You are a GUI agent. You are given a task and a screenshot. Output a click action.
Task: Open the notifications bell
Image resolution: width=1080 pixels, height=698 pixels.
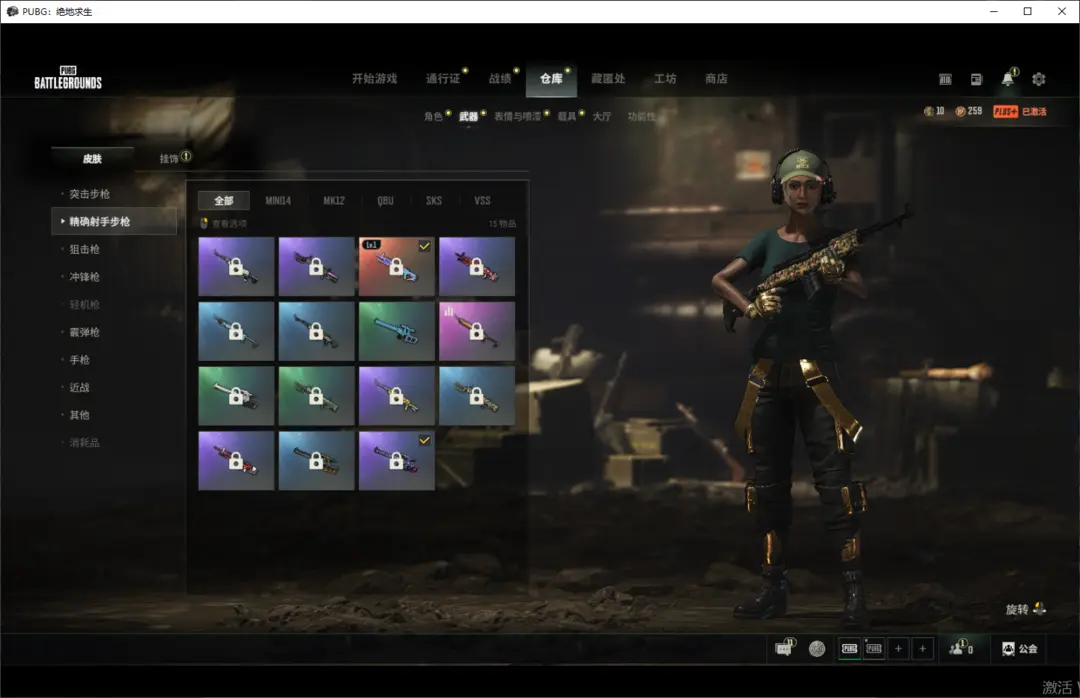[x=1008, y=79]
